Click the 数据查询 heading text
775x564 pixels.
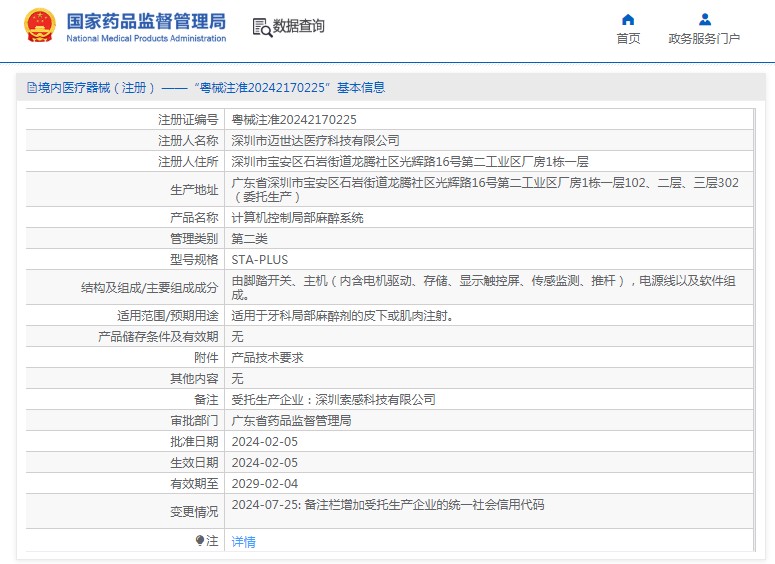click(298, 27)
